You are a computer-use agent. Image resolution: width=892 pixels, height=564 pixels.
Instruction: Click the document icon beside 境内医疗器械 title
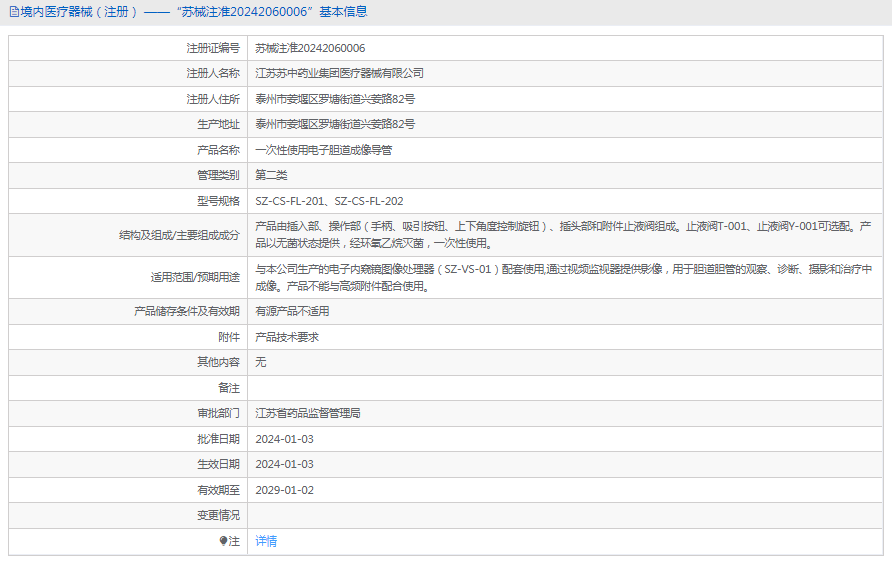pos(14,12)
